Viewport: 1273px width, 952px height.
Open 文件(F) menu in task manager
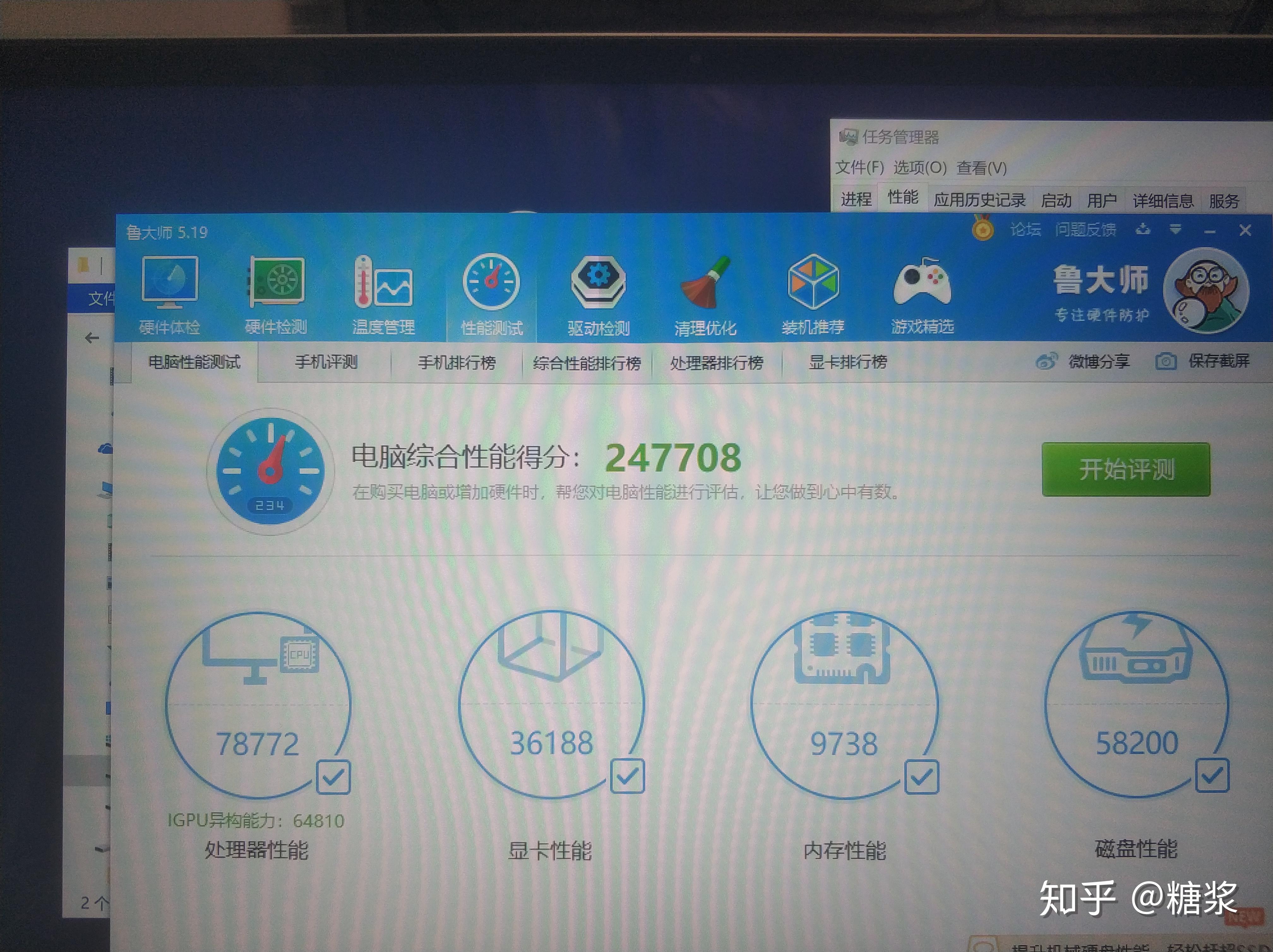click(859, 167)
